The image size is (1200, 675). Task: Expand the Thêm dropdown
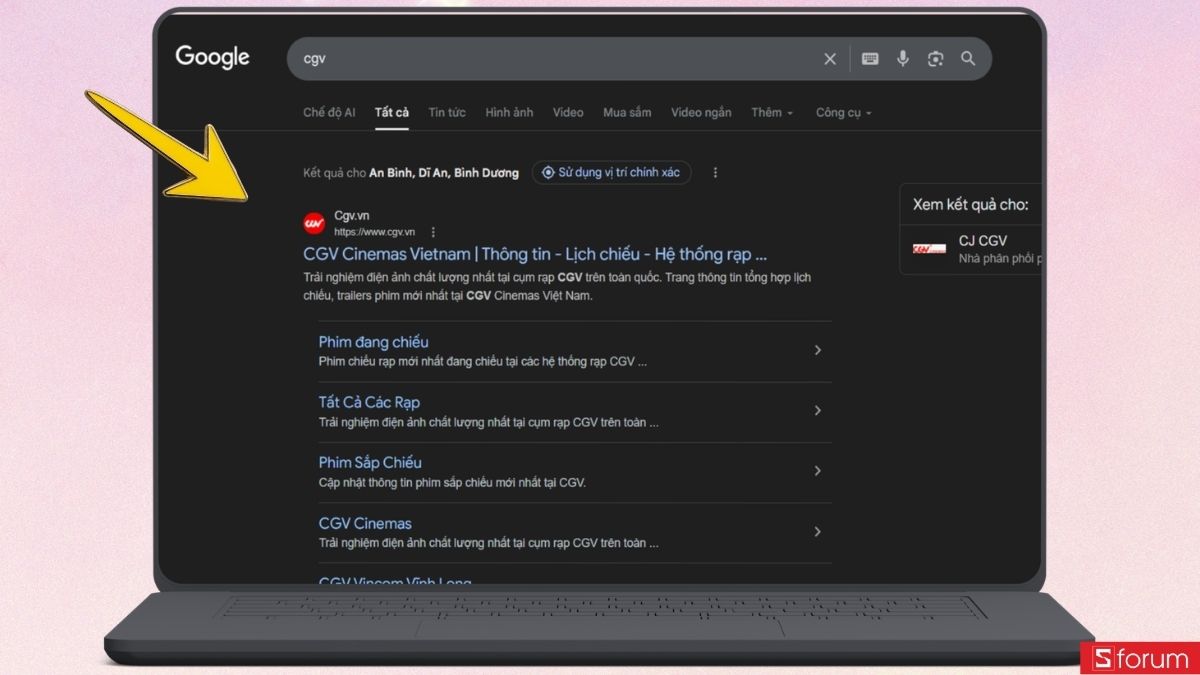(772, 112)
